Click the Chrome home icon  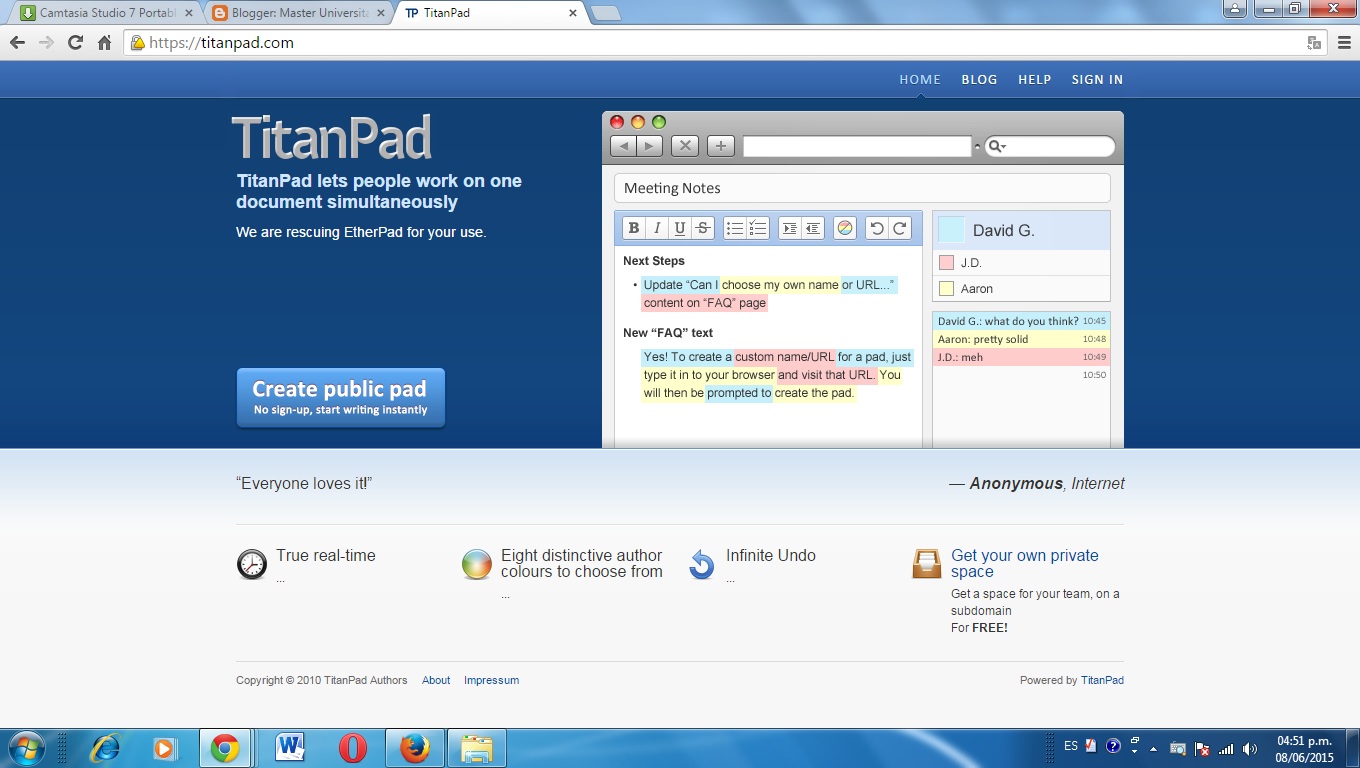tap(104, 43)
